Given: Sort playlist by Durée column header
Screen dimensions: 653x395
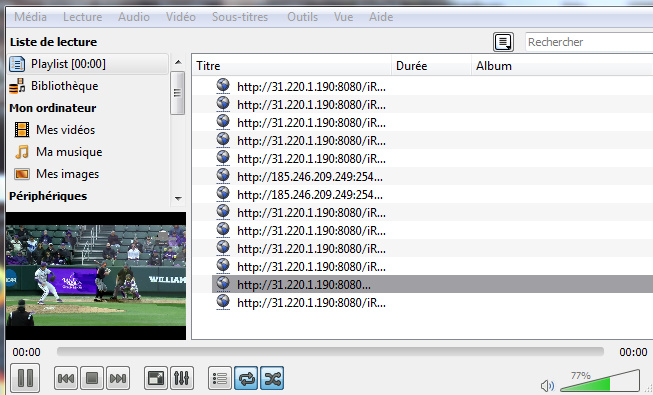Looking at the screenshot, I should tap(431, 66).
